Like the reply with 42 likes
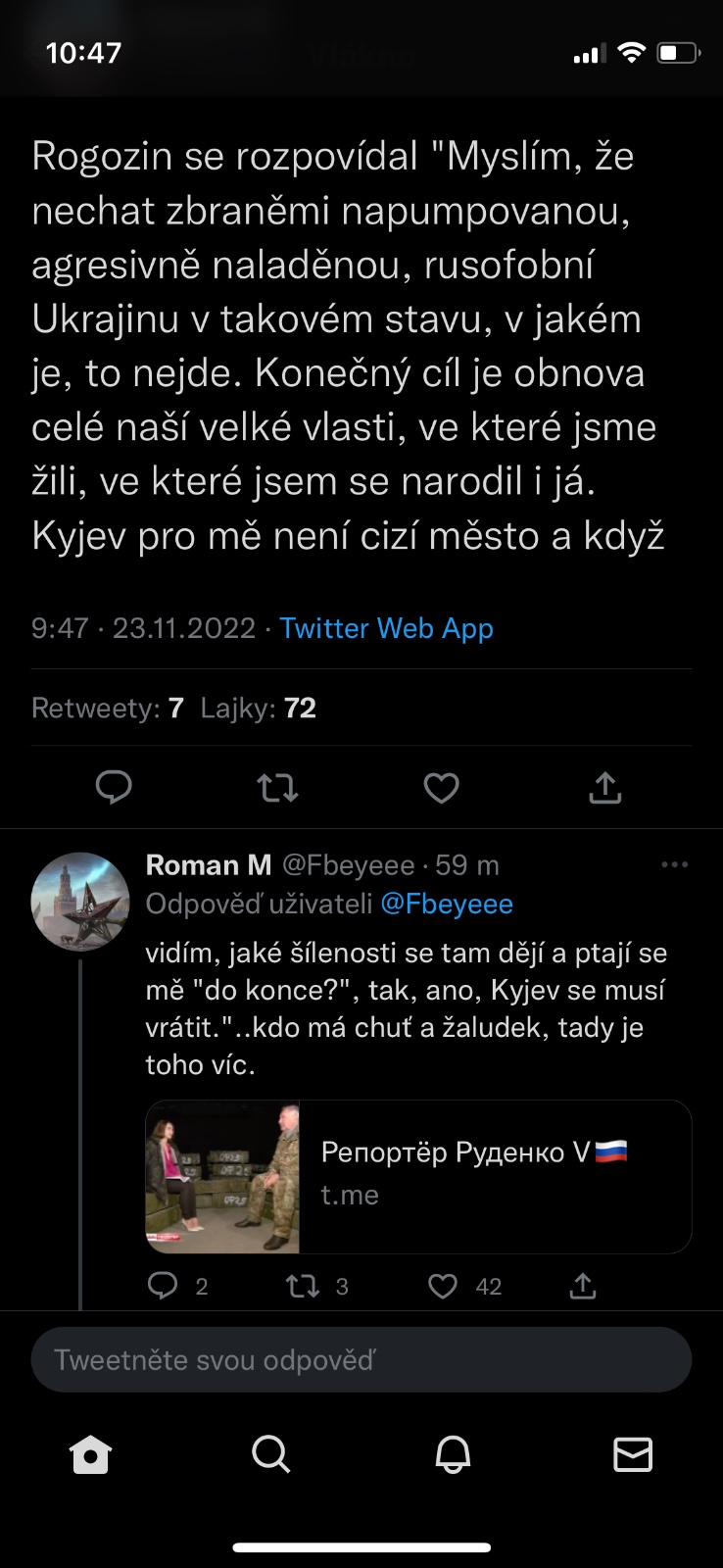The height and width of the screenshot is (1568, 723). coord(443,1285)
